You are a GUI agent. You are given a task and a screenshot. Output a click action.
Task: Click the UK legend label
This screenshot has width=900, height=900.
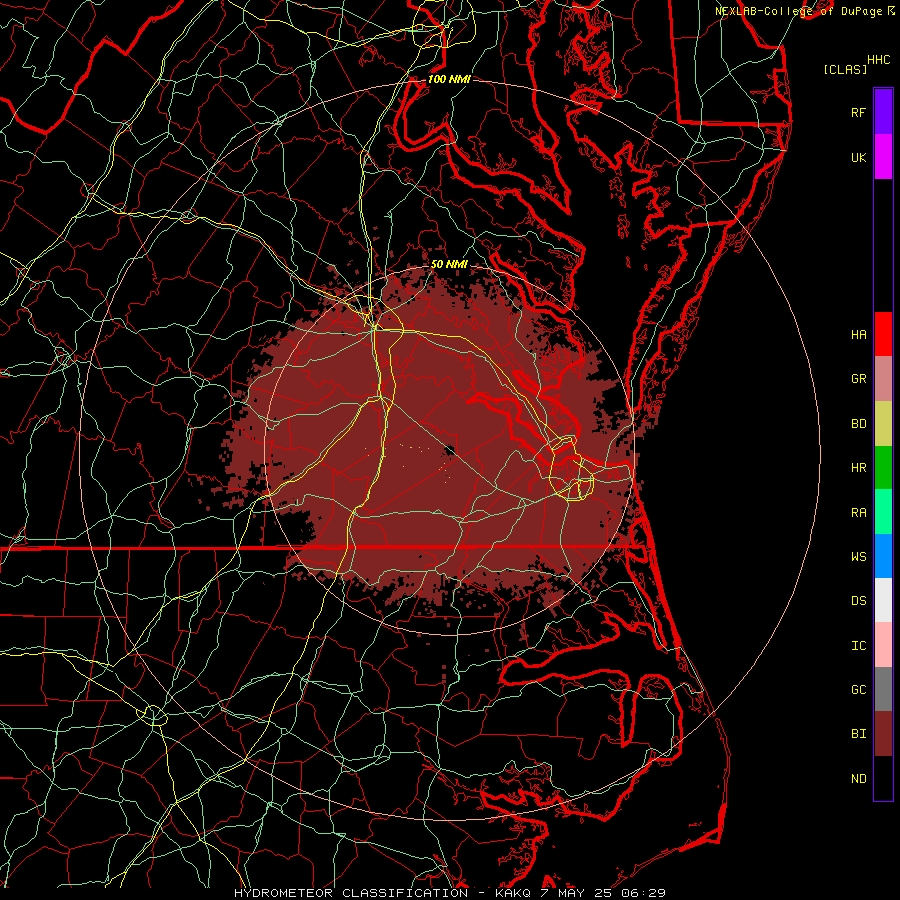pos(858,157)
